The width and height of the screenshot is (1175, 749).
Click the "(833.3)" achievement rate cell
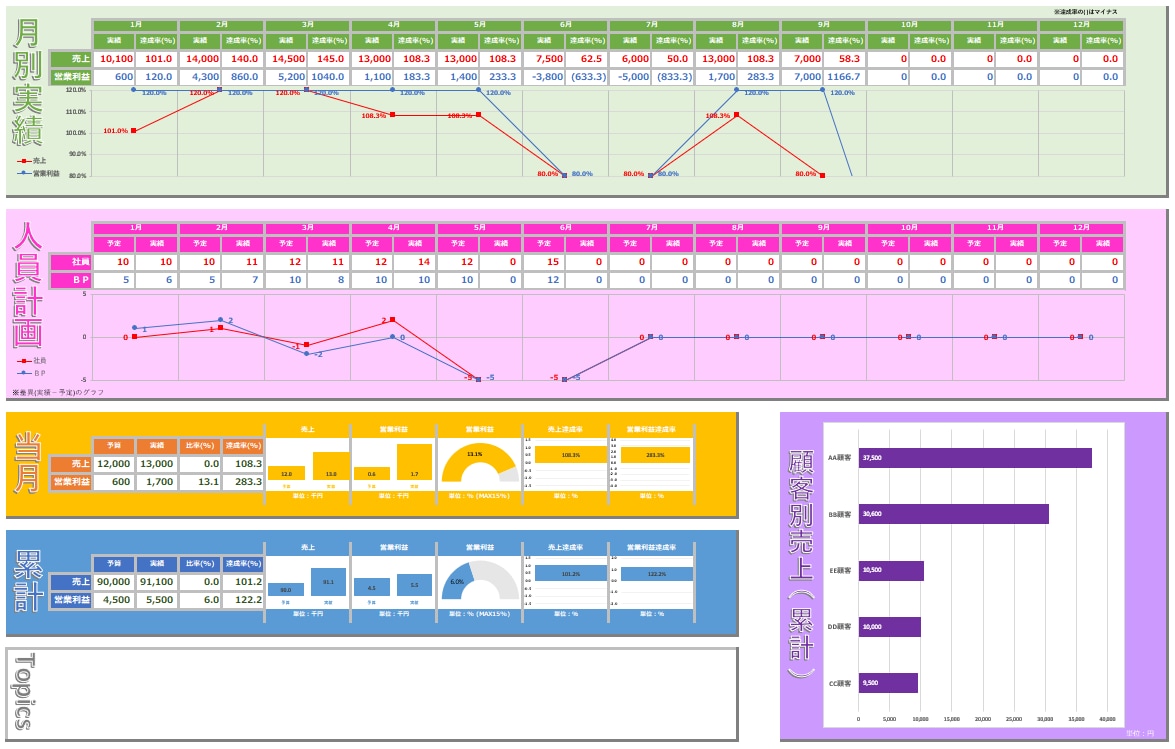[674, 76]
